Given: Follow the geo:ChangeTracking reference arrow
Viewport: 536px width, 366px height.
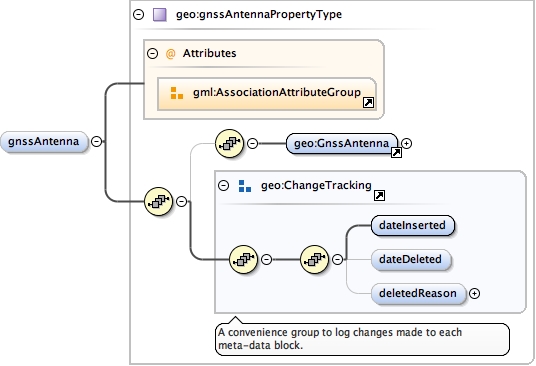Looking at the screenshot, I should point(379,195).
